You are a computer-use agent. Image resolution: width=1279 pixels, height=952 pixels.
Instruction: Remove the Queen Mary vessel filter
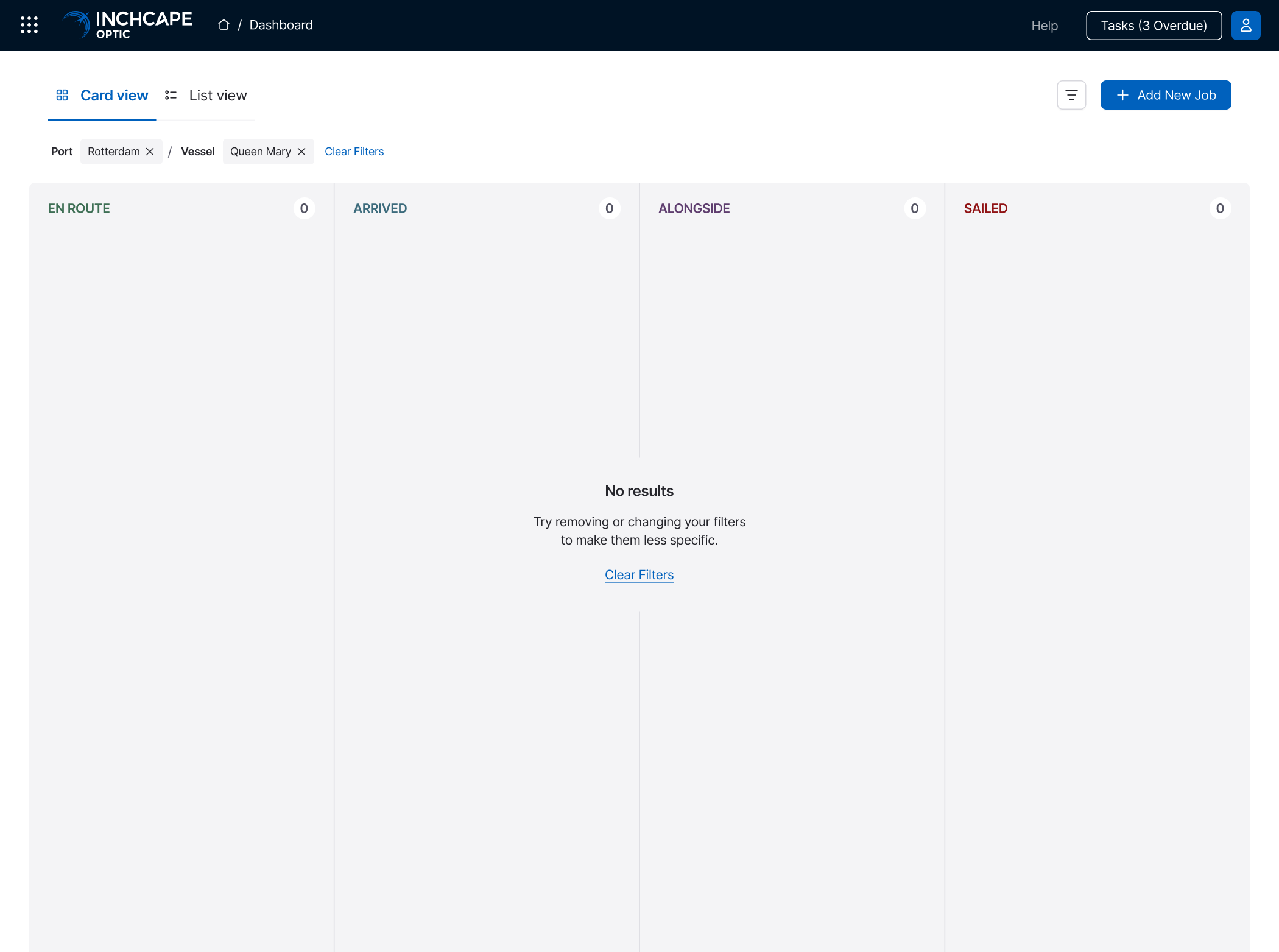click(x=301, y=152)
